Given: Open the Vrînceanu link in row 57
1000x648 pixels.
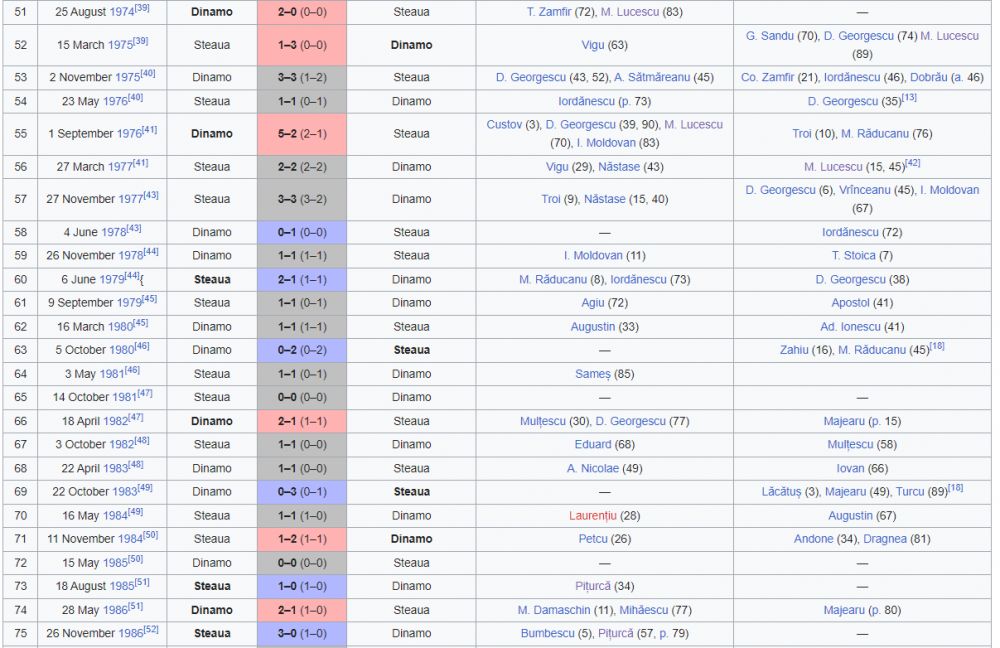Looking at the screenshot, I should 864,190.
